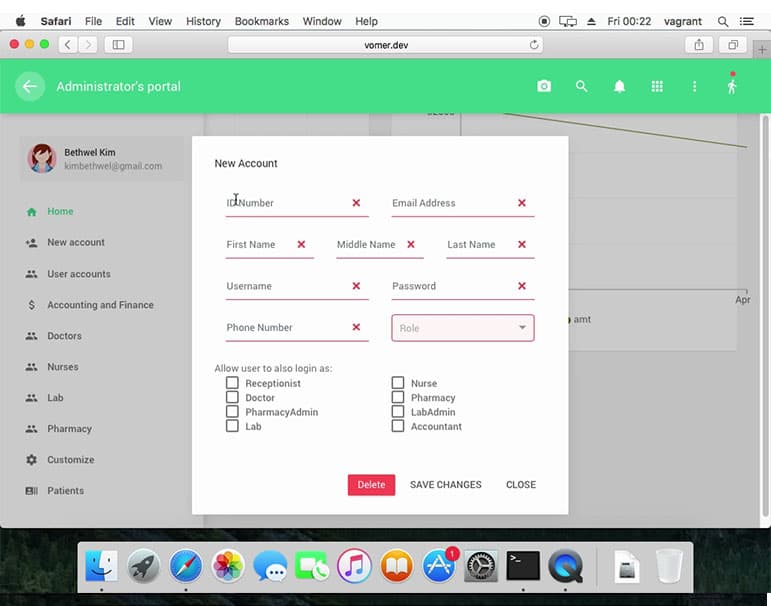Open the Role dropdown

point(463,328)
